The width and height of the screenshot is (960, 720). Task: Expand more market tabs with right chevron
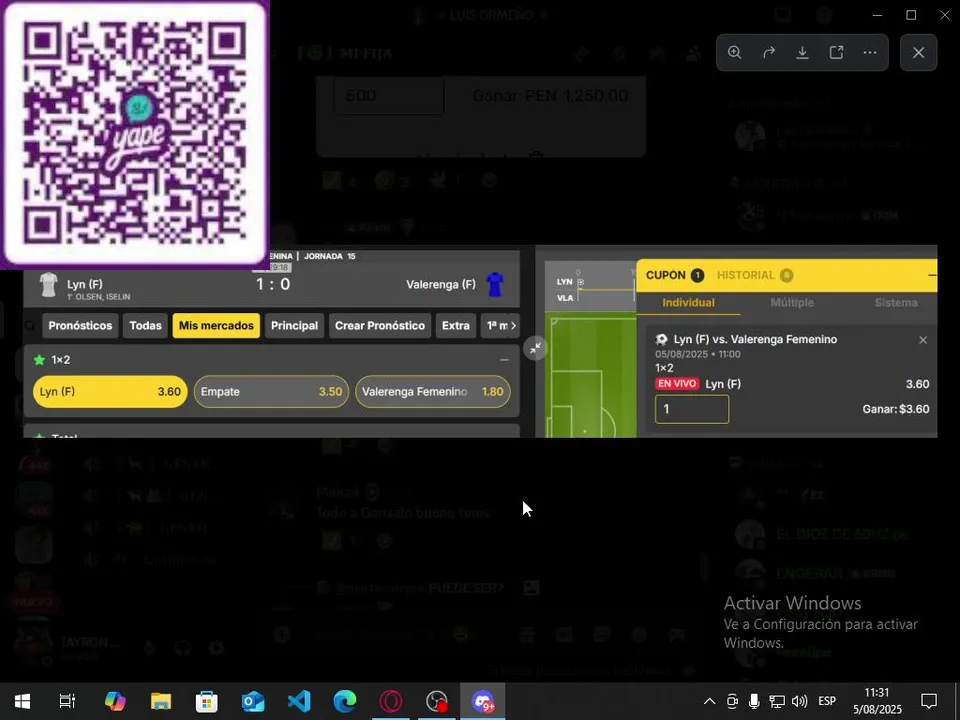click(513, 326)
